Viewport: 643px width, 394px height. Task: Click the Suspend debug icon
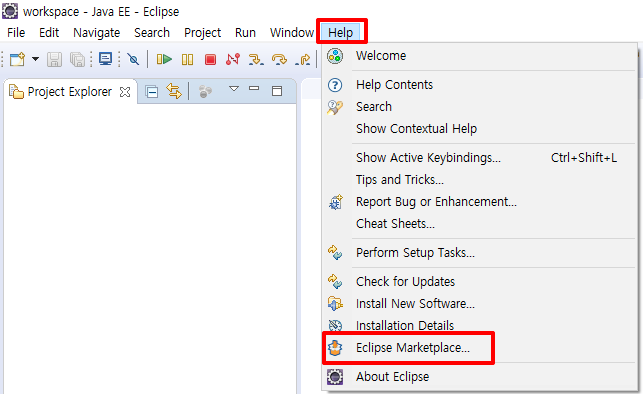pos(187,60)
